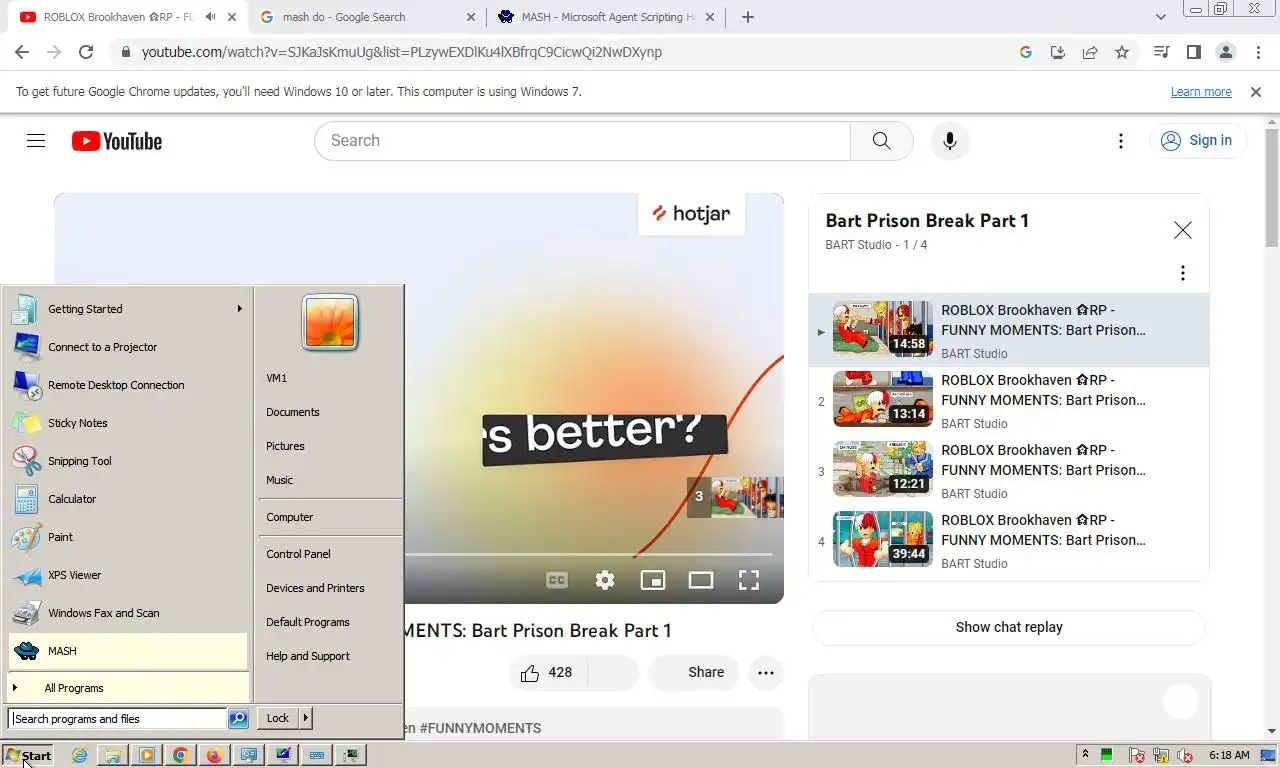The image size is (1280, 768).
Task: Click Show chat replay
Action: [1009, 627]
